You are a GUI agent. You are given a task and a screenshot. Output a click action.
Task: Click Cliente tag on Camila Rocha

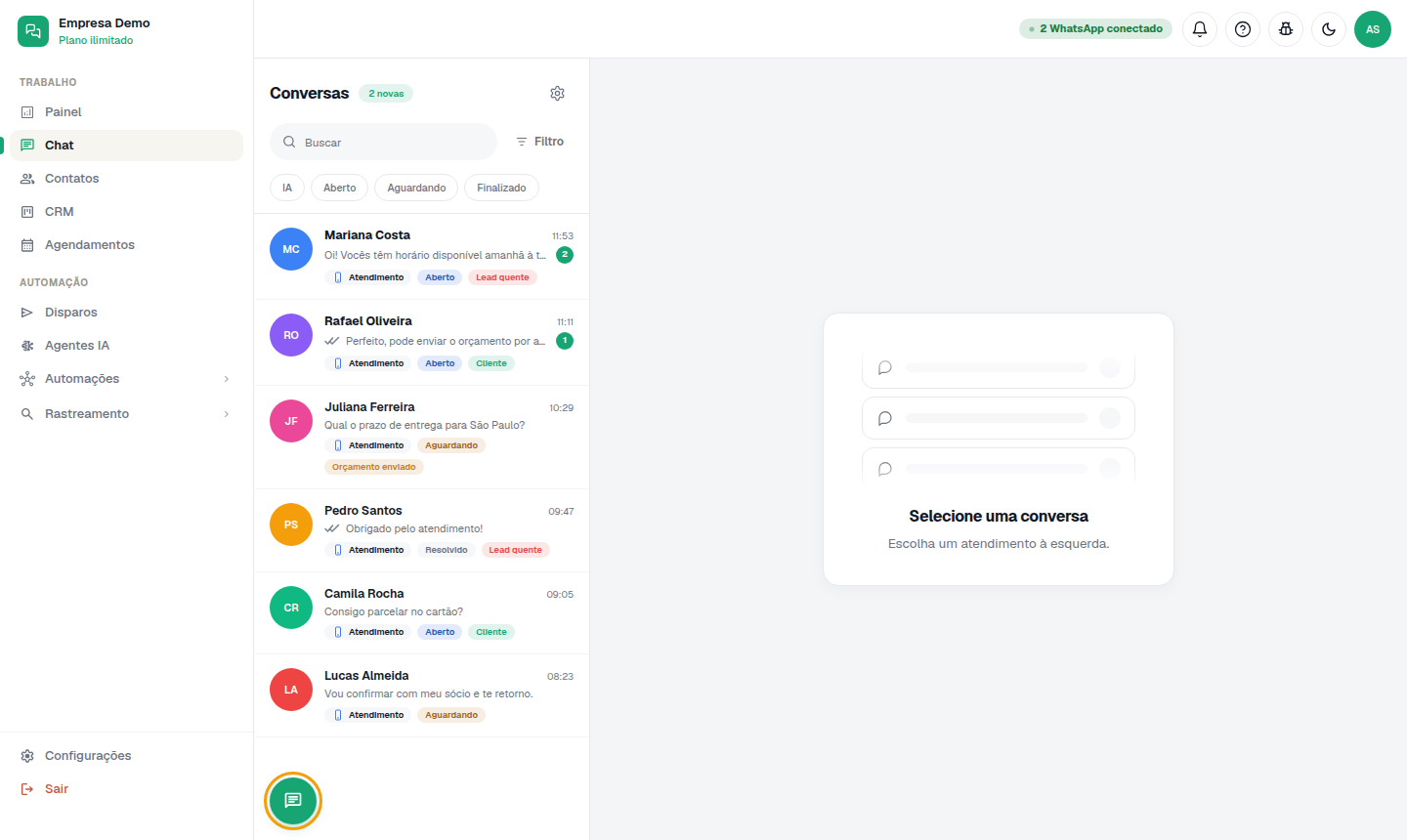pyautogui.click(x=491, y=632)
